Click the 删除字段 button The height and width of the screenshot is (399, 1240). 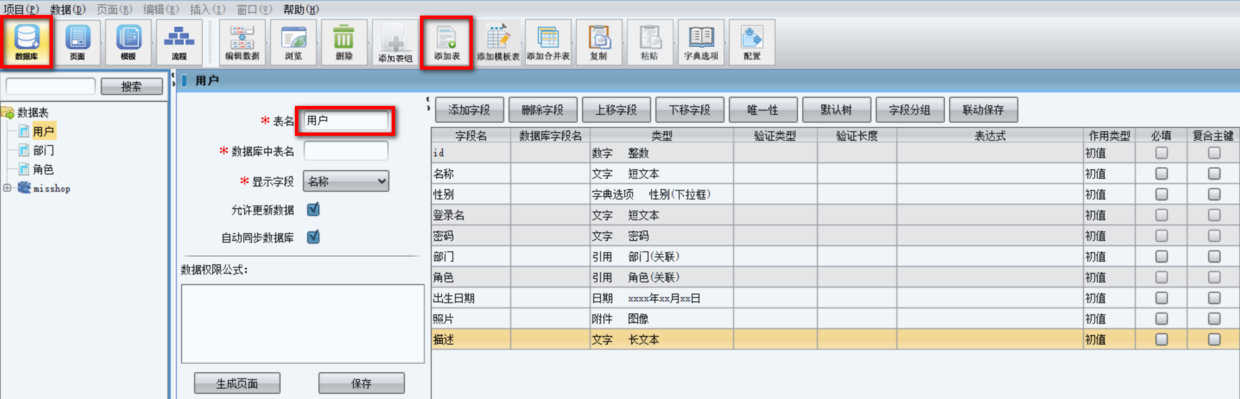(543, 109)
